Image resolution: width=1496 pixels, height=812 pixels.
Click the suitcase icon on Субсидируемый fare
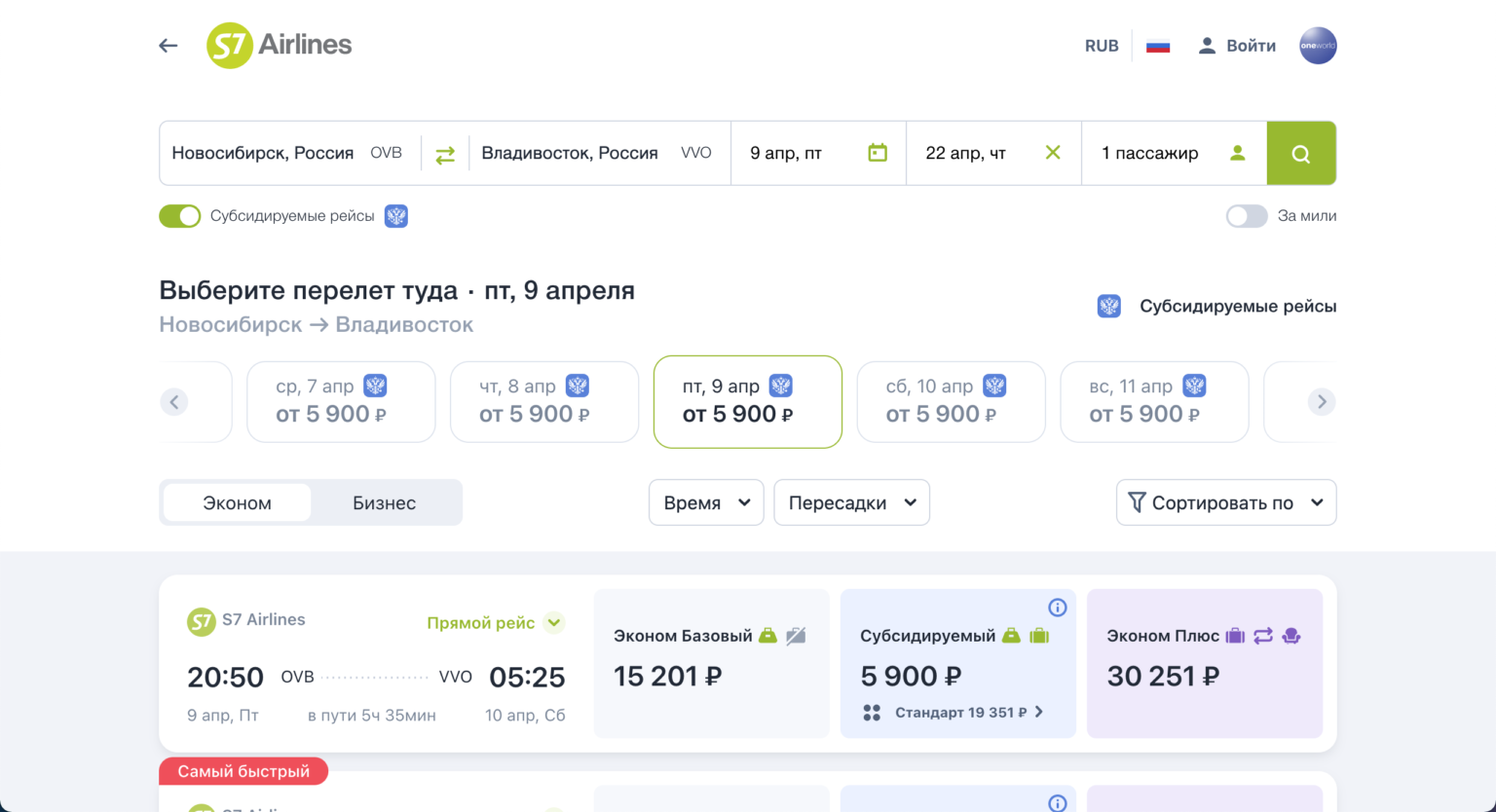click(1039, 636)
